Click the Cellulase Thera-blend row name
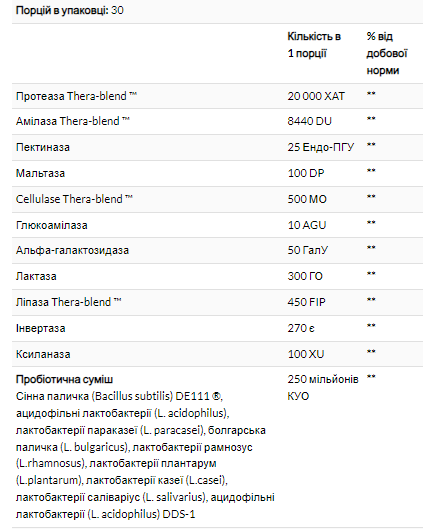426x529 pixels. coord(74,199)
